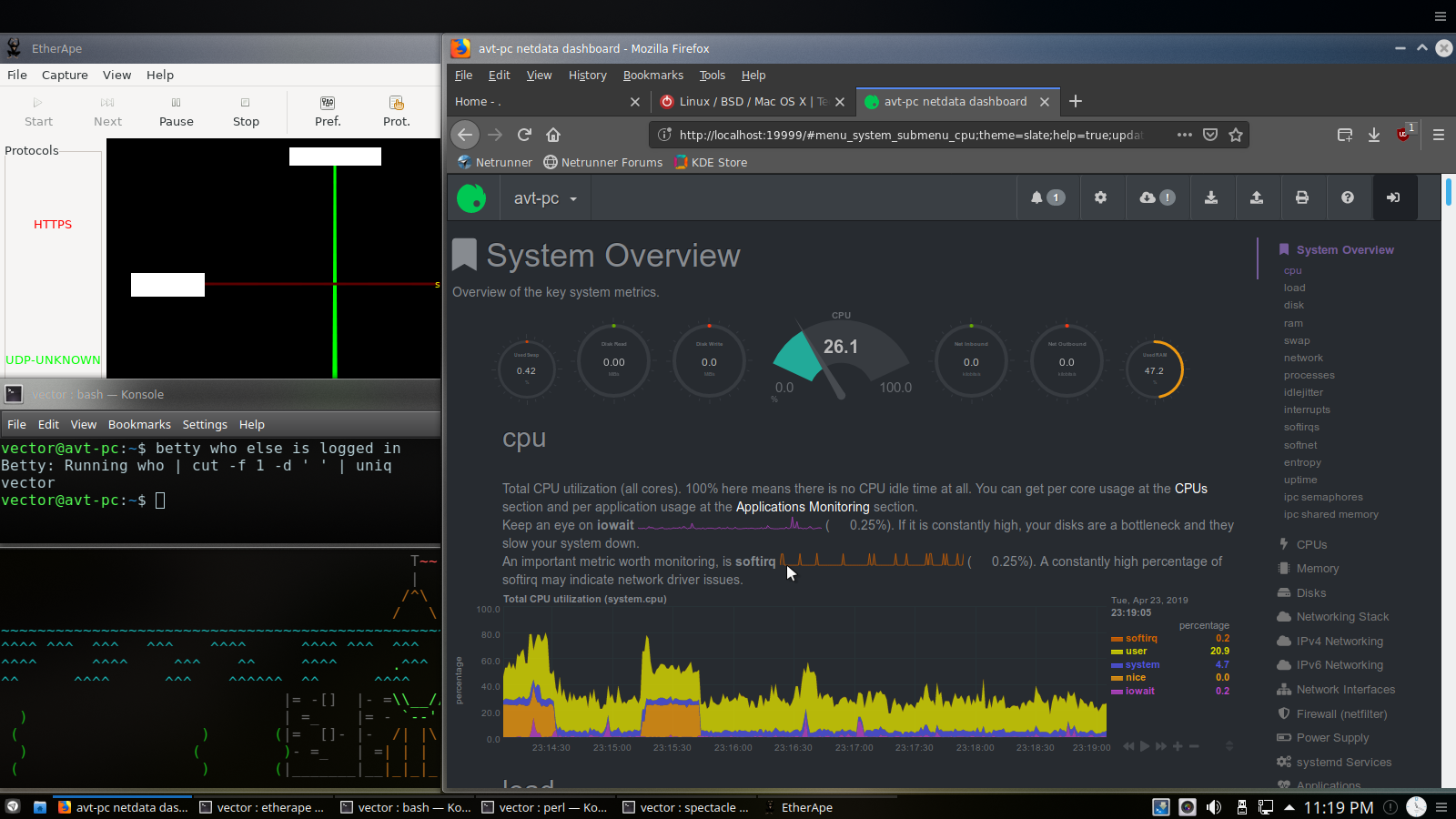Expand Networking Stack sidebar section
Image resolution: width=1456 pixels, height=819 pixels.
click(x=1342, y=616)
